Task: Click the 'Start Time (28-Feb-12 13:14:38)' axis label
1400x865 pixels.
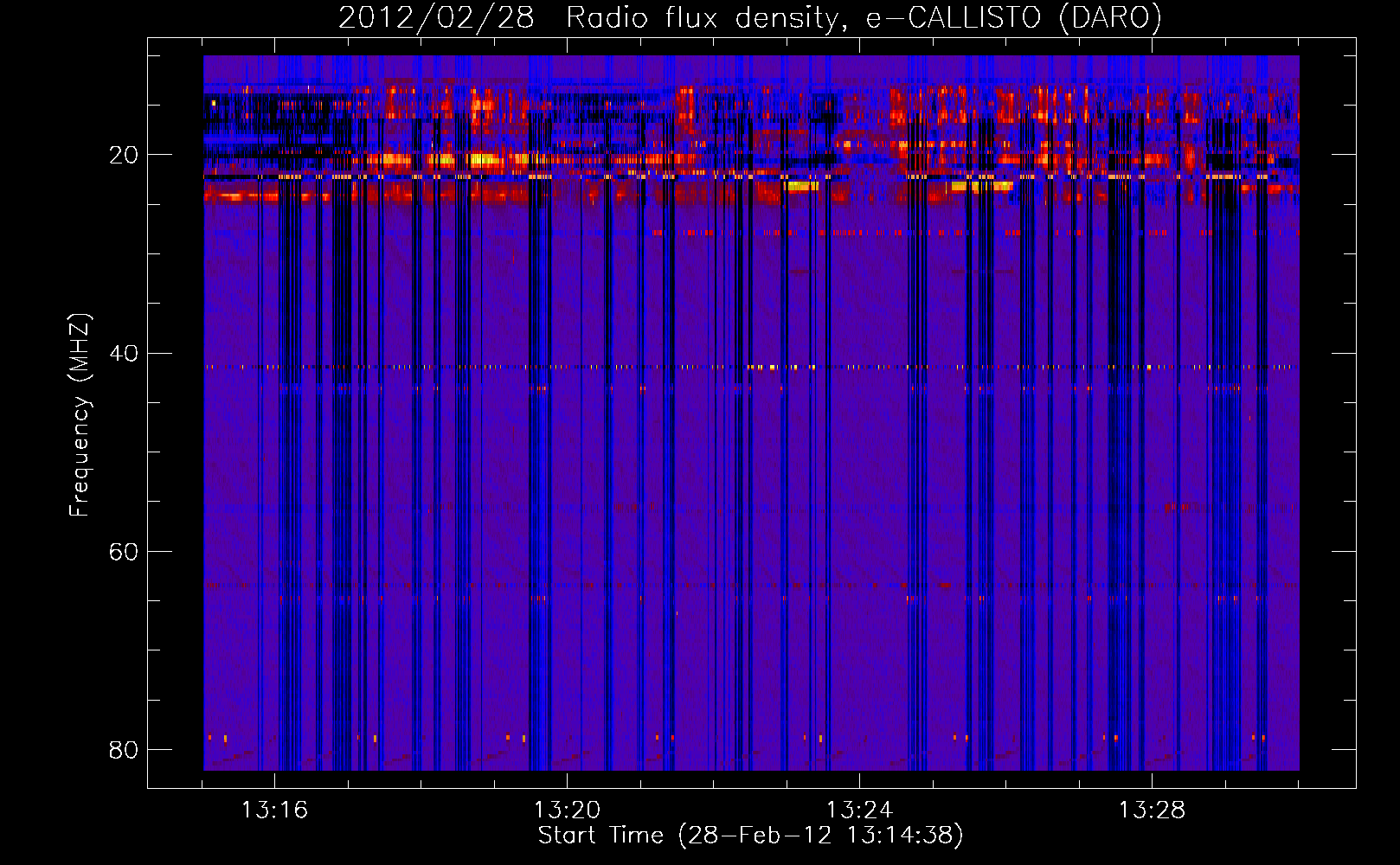Action: point(750,836)
